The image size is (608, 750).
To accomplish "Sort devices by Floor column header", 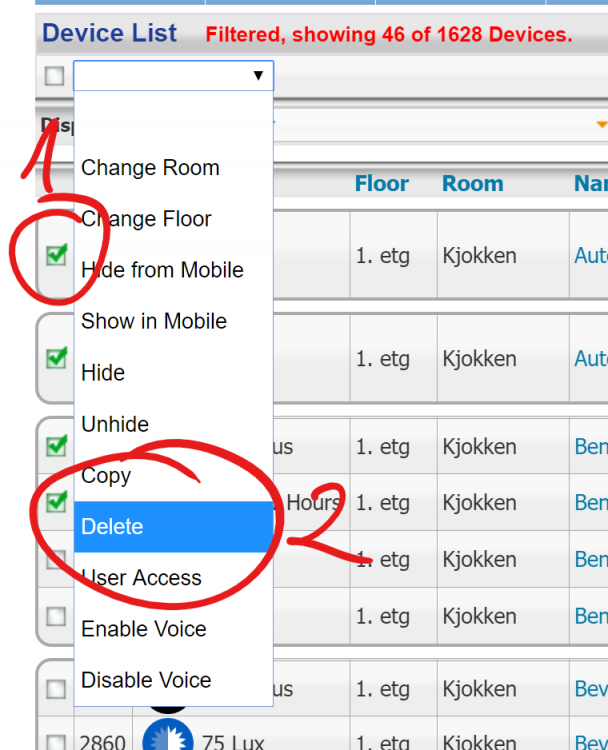I will tap(381, 184).
